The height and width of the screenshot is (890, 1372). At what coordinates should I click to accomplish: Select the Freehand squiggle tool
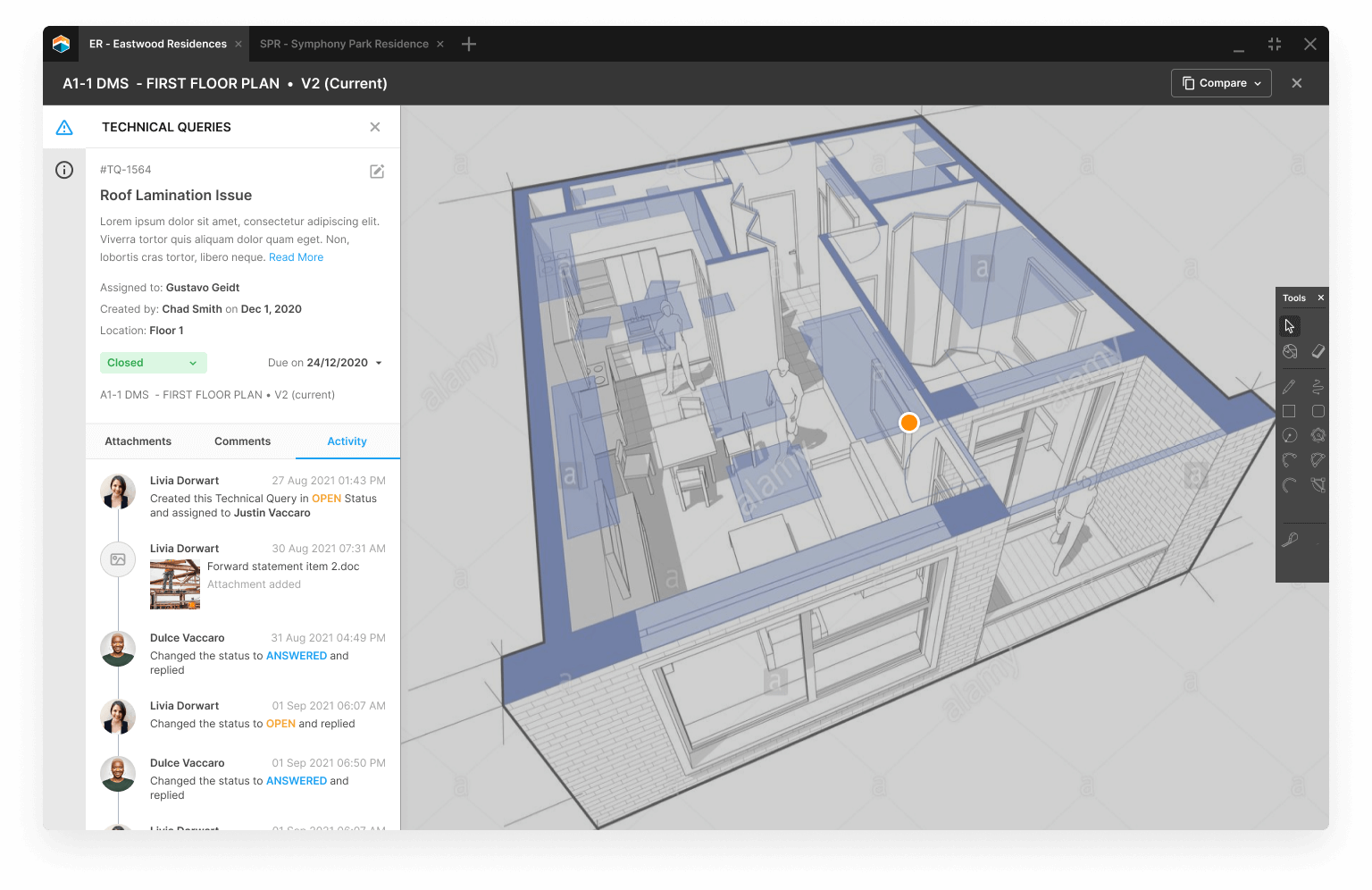point(1318,387)
